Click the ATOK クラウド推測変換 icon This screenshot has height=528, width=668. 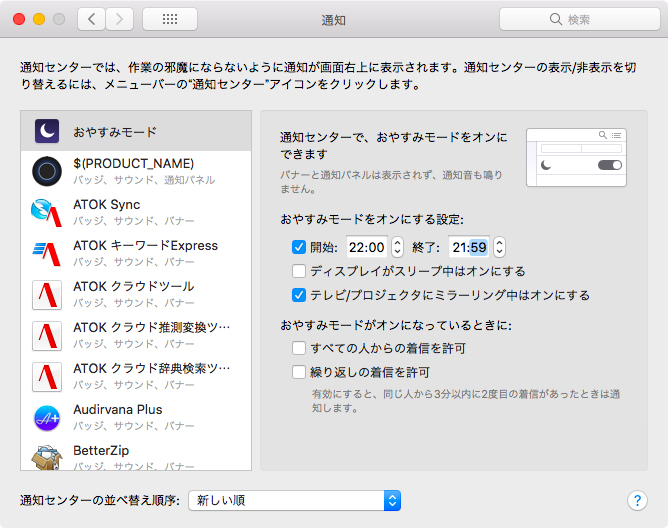pos(47,335)
